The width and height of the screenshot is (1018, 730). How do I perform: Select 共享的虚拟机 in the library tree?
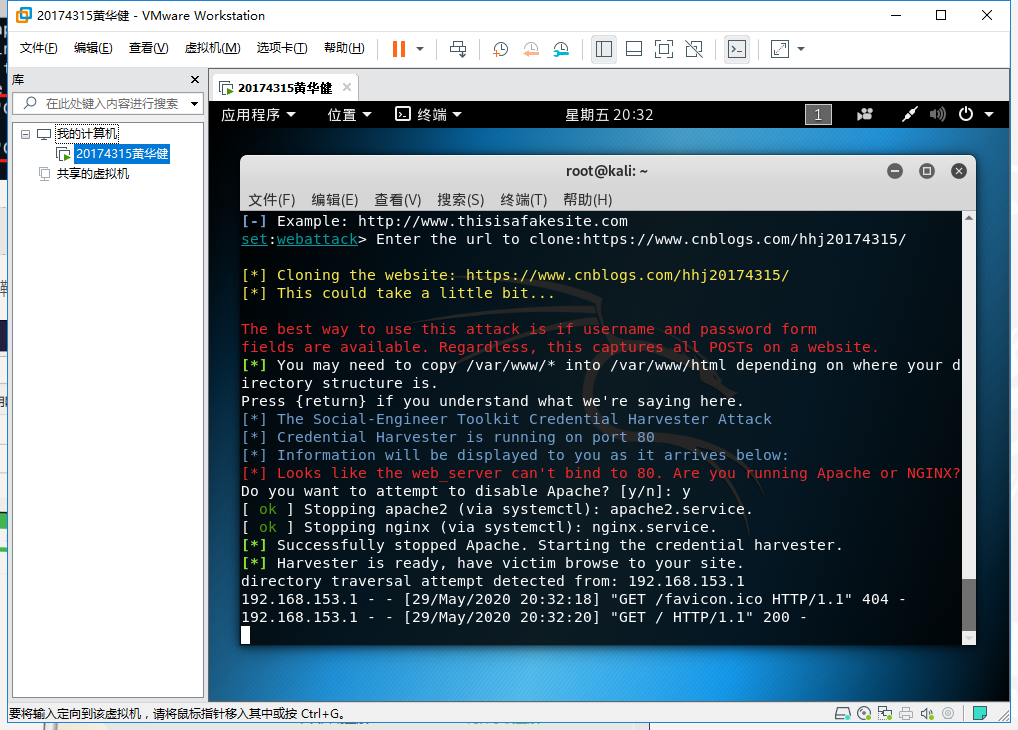point(93,173)
